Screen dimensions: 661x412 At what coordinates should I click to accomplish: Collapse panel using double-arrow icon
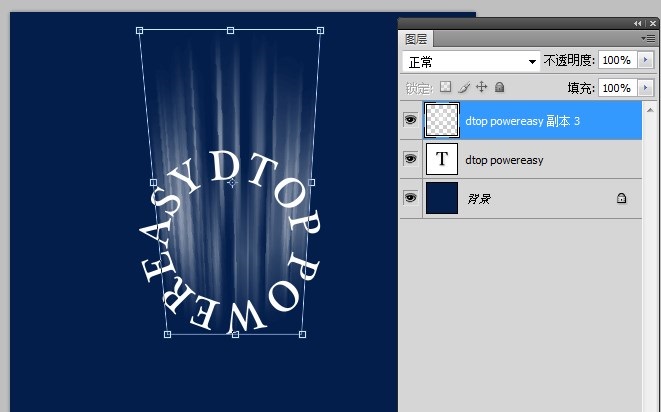click(638, 23)
